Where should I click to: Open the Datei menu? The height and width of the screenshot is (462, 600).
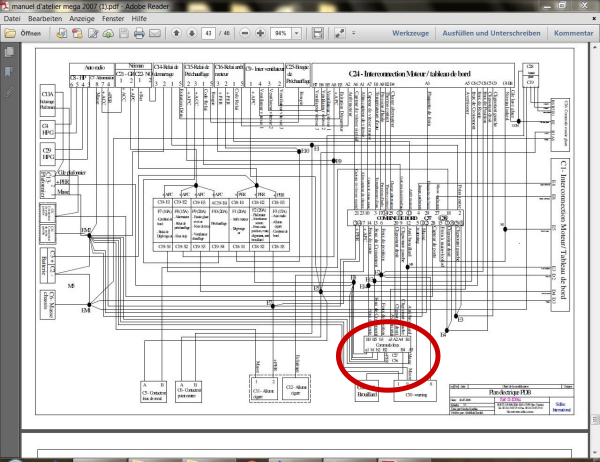pyautogui.click(x=13, y=18)
